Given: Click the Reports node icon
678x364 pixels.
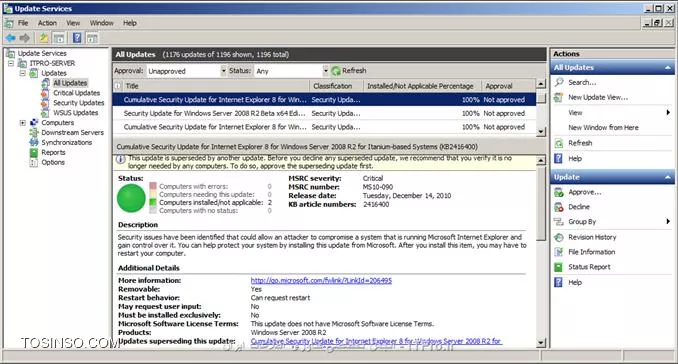Looking at the screenshot, I should (x=34, y=153).
